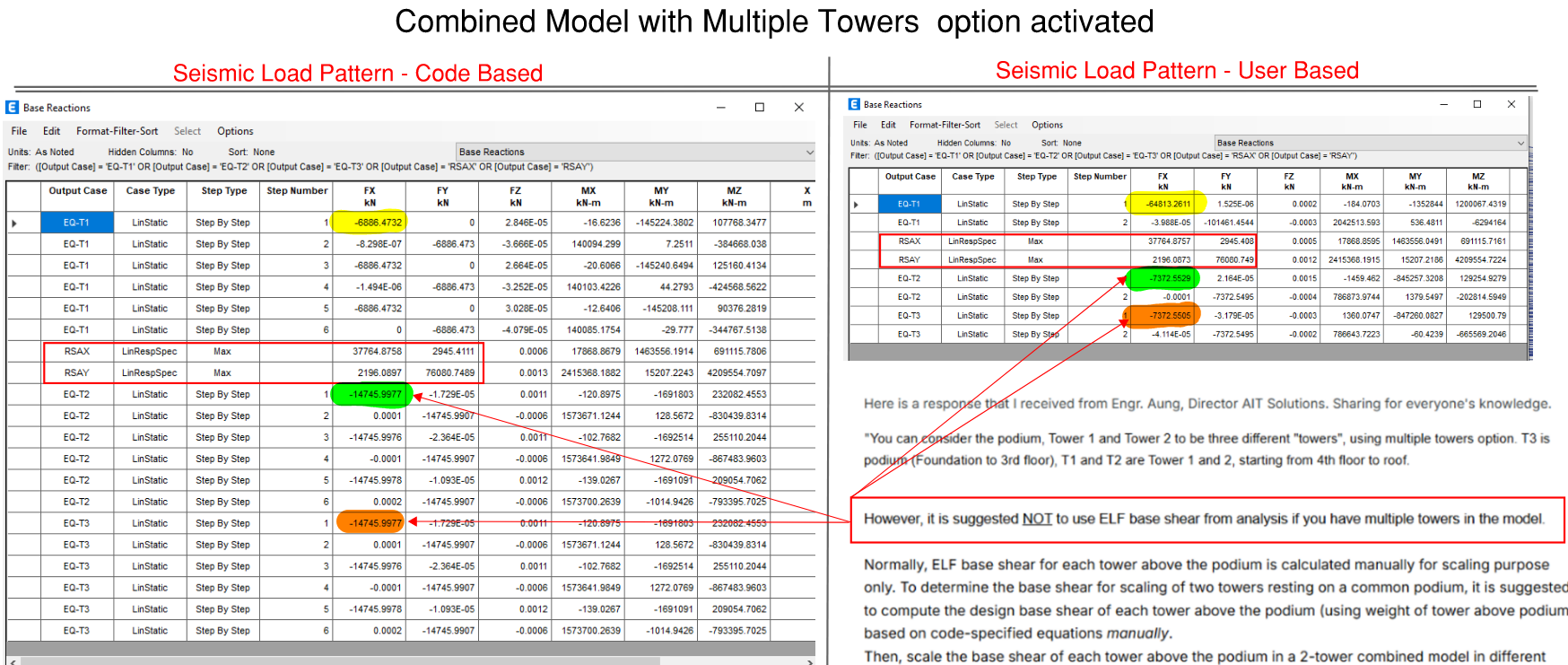The height and width of the screenshot is (665, 1568).
Task: Select green -7372.5529 FX cell in right table
Action: tap(1163, 278)
